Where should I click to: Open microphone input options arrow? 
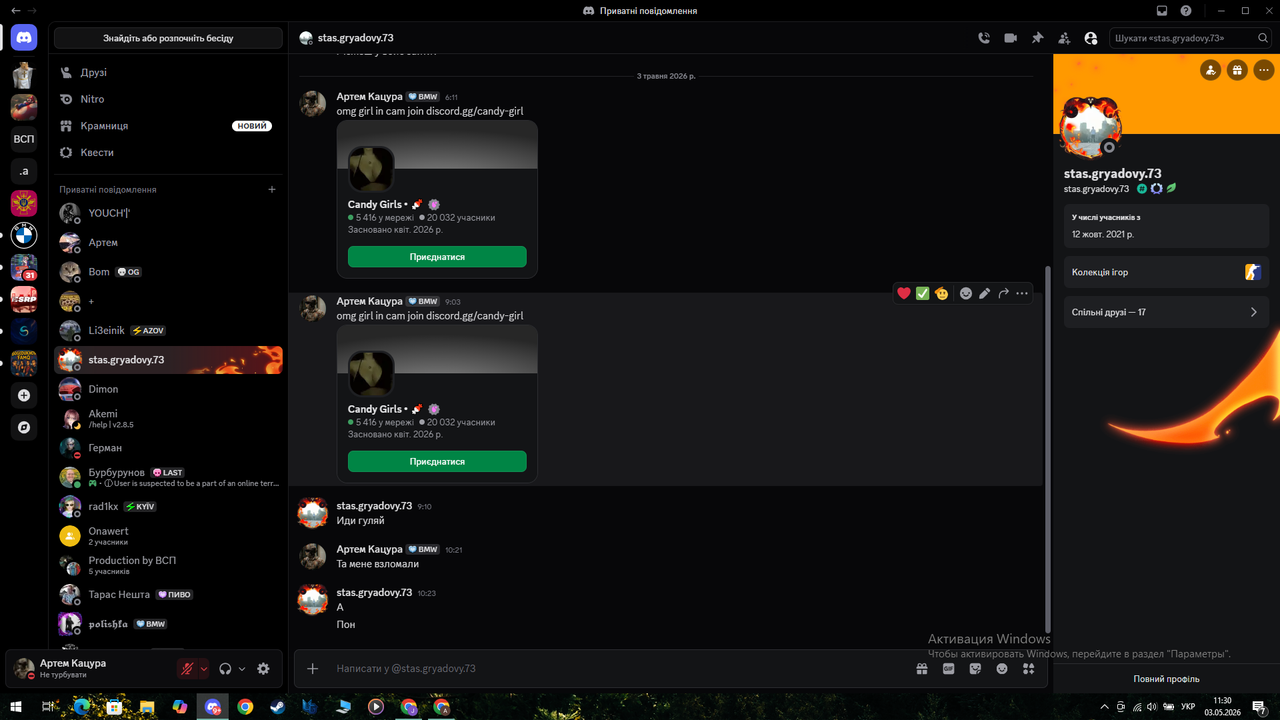pyautogui.click(x=204, y=669)
